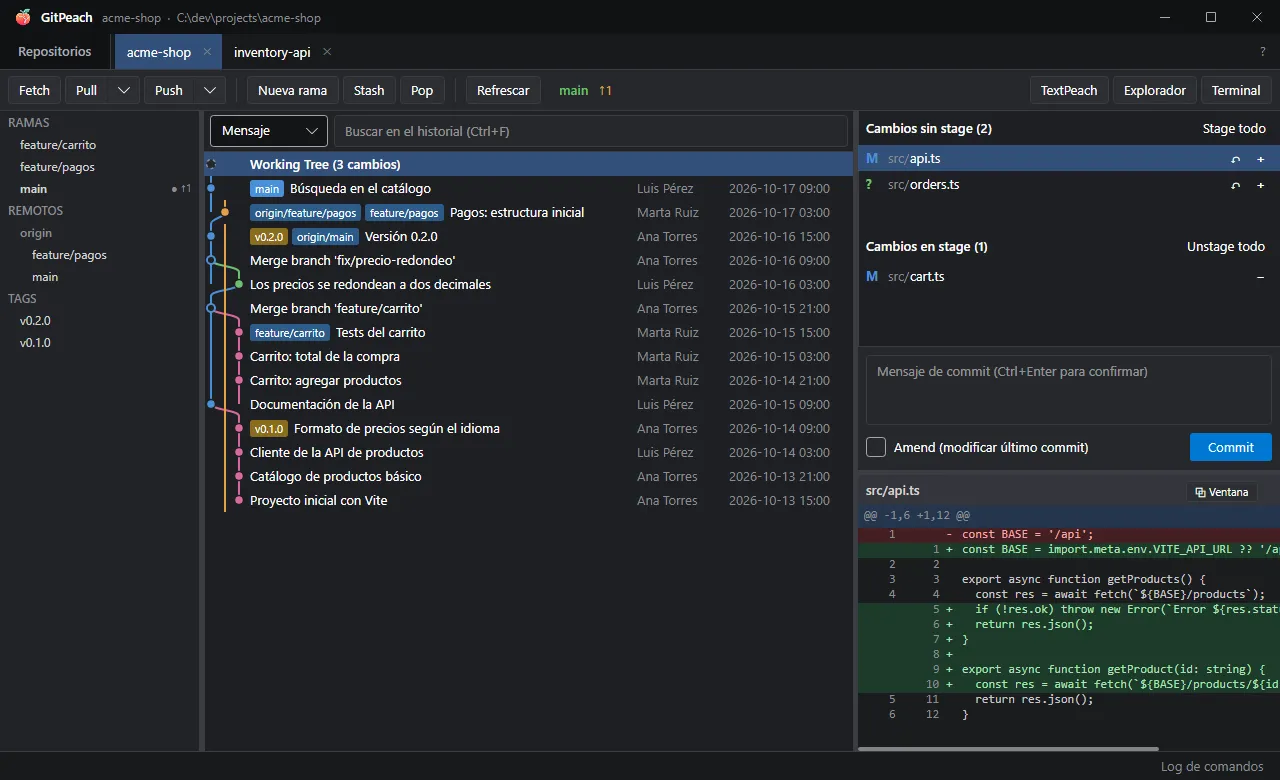Click Unstage todo
Viewport: 1280px width, 780px height.
click(1226, 246)
